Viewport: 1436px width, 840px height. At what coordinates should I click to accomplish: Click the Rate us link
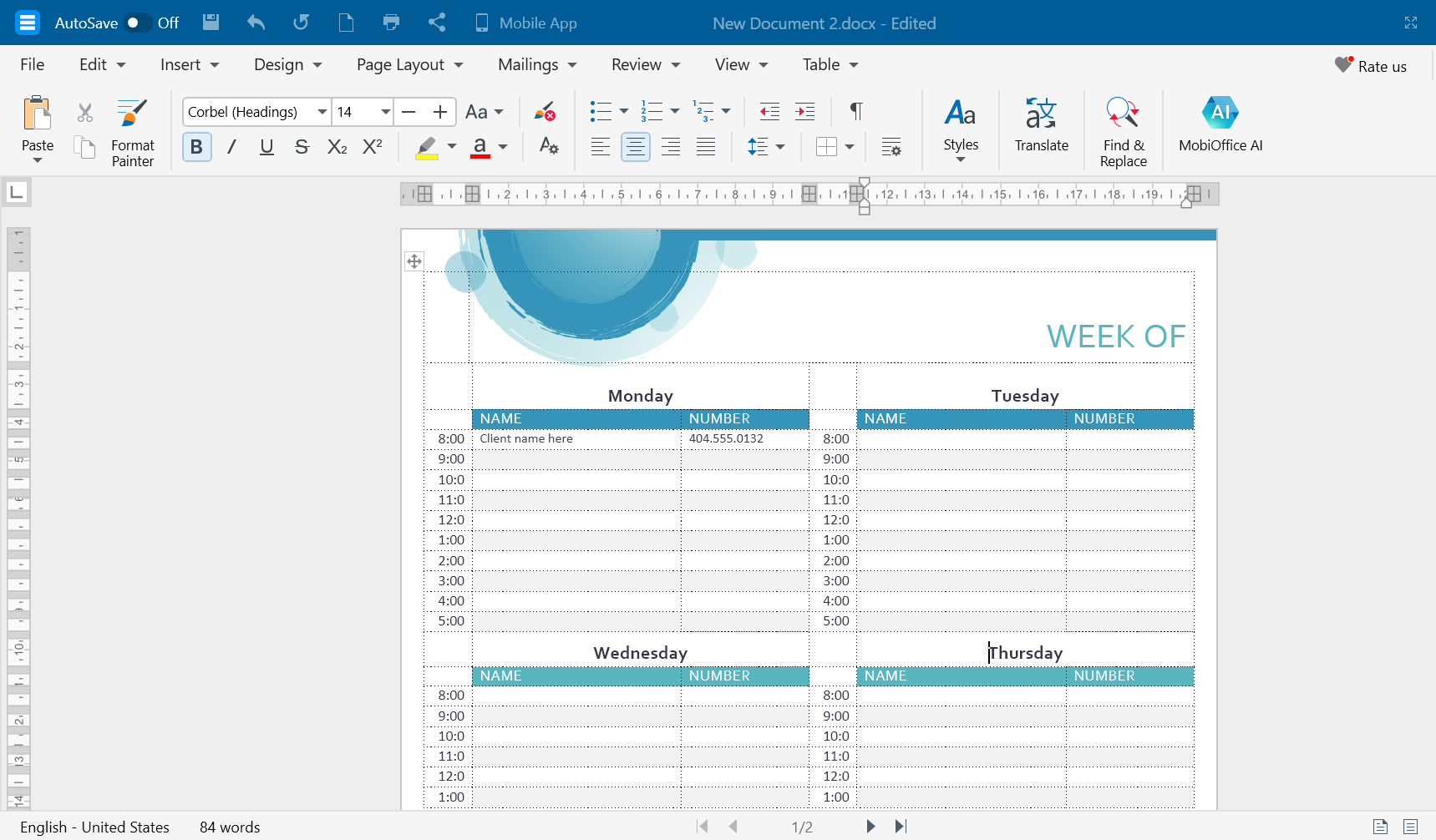point(1371,66)
